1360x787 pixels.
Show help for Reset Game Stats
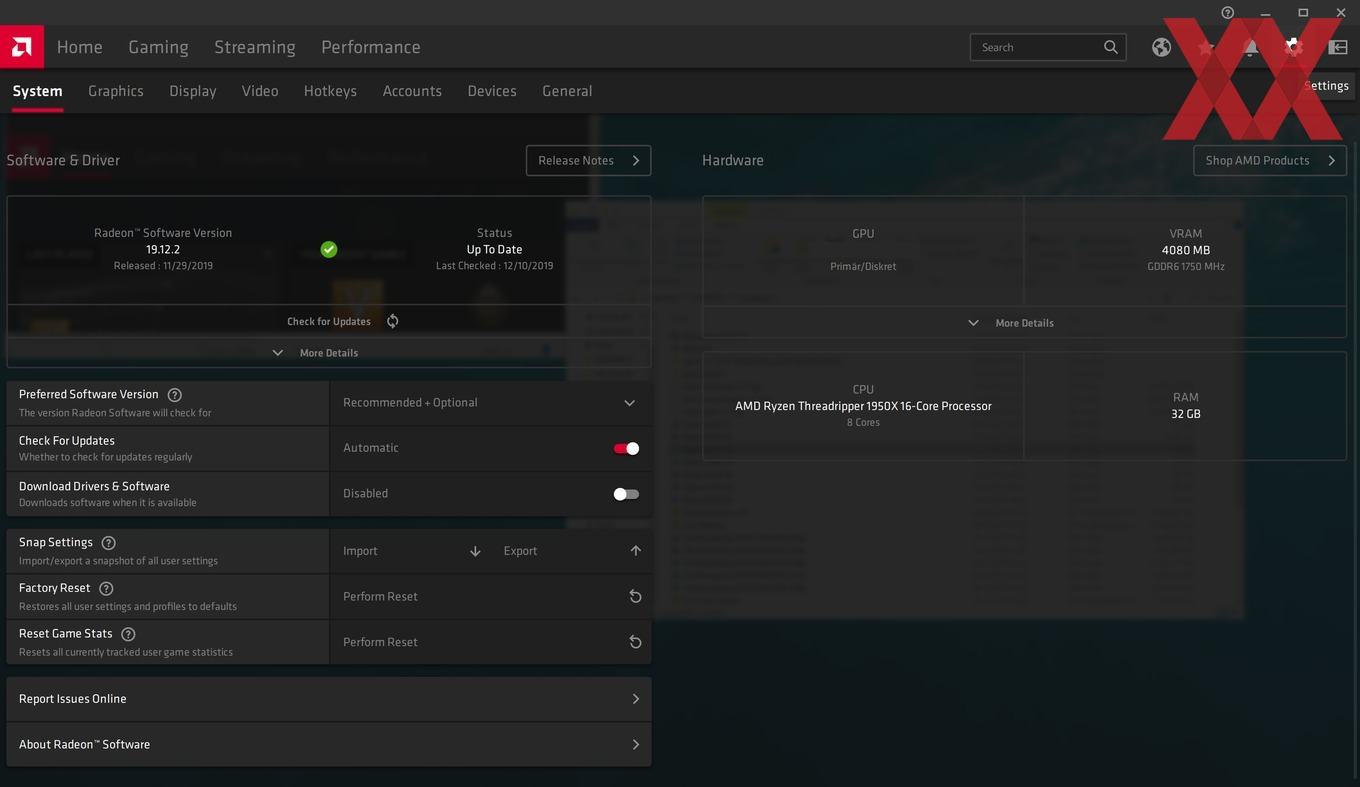(x=128, y=634)
